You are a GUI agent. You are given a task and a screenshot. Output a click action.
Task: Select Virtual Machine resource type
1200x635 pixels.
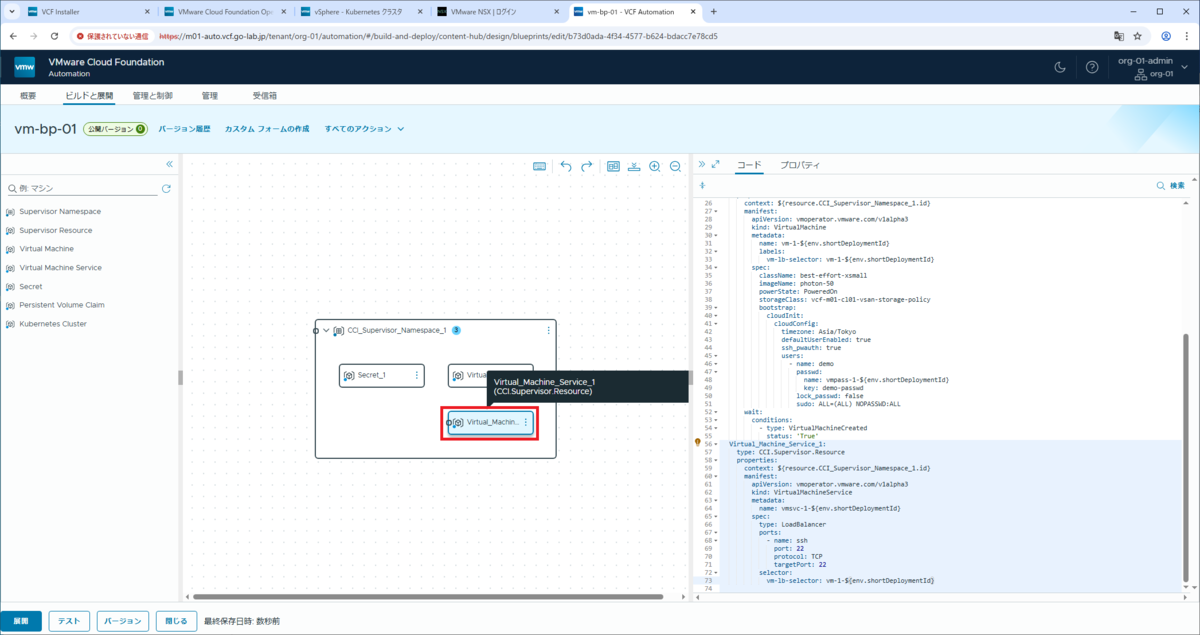46,248
